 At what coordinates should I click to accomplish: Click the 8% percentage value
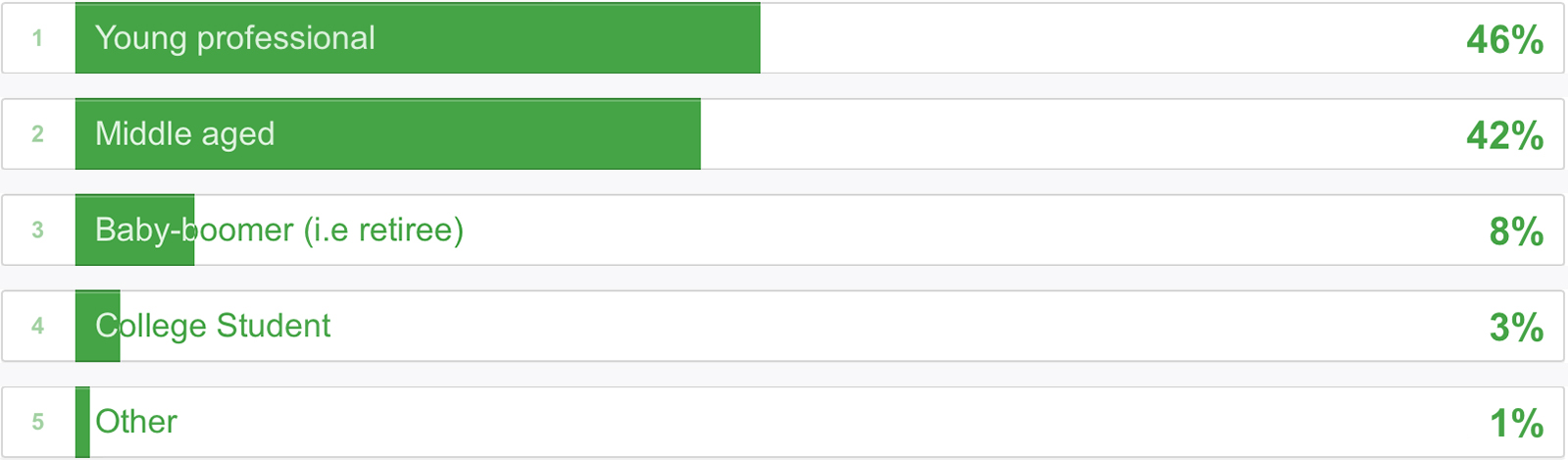point(1517,231)
